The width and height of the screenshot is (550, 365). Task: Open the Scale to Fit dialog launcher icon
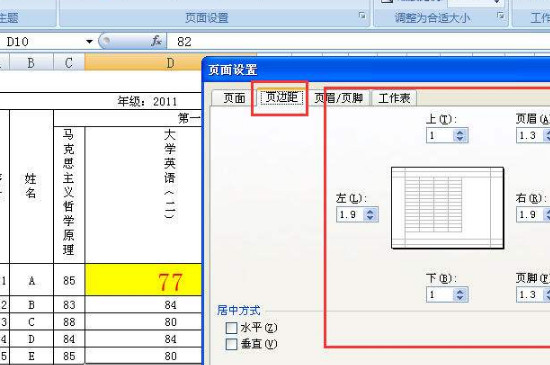tap(501, 15)
